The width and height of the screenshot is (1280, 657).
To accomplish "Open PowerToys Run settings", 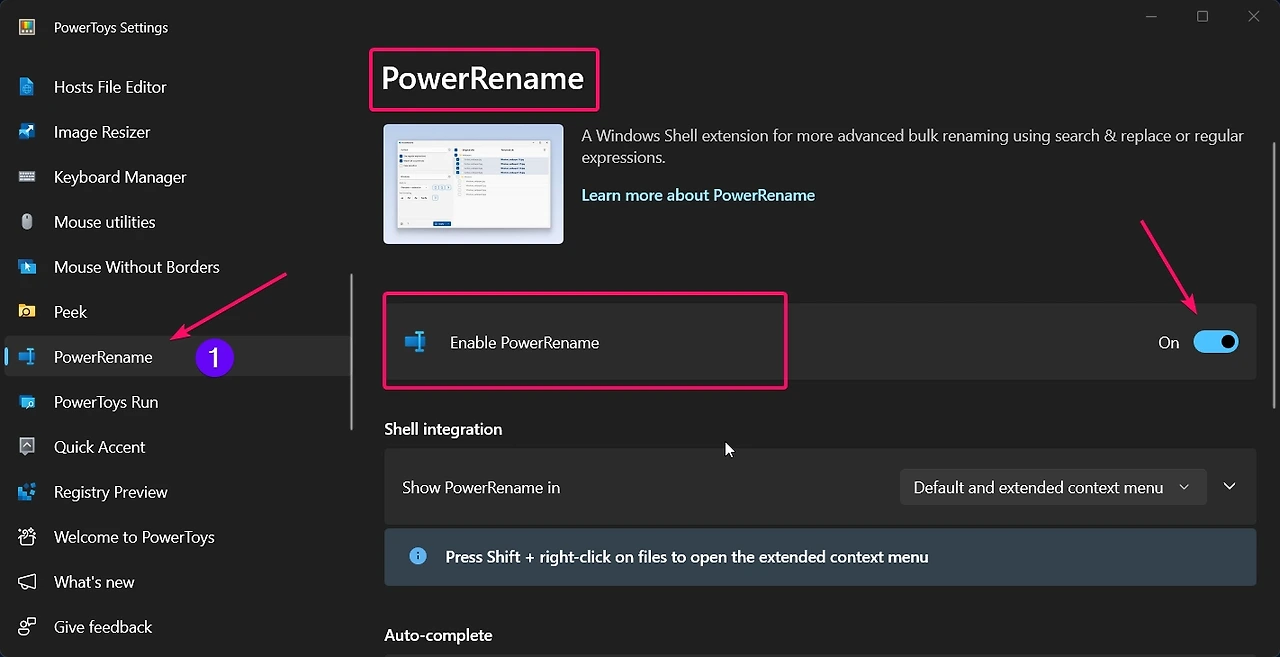I will pos(176,402).
